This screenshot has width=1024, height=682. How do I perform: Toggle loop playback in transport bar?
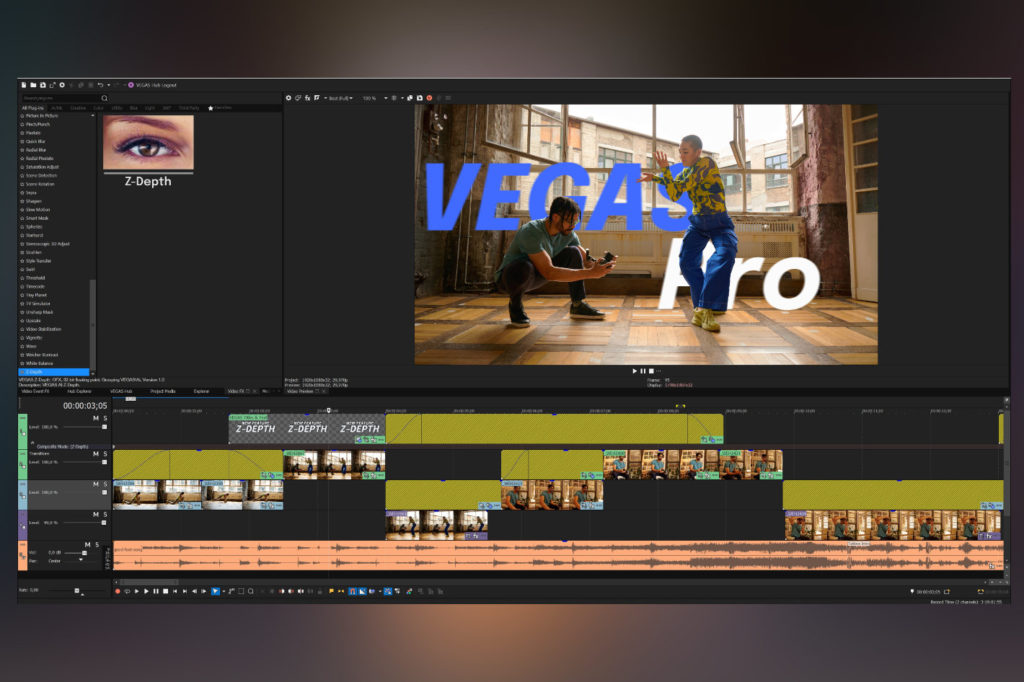[x=127, y=591]
